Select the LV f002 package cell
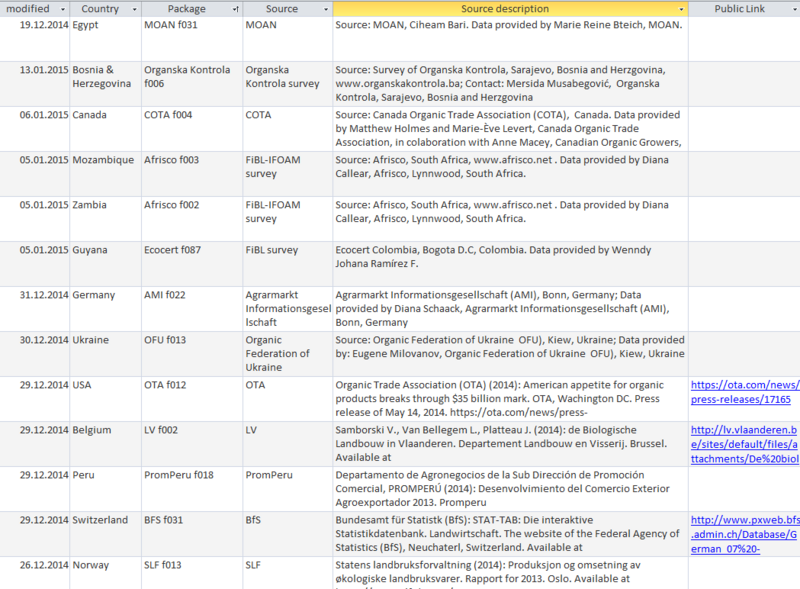Screen dimensions: 800x589 [x=192, y=444]
